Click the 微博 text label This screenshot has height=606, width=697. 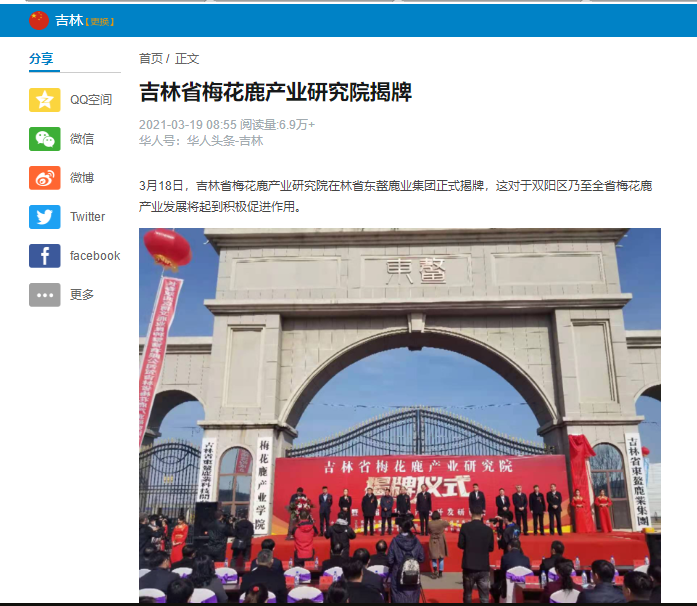[x=82, y=178]
